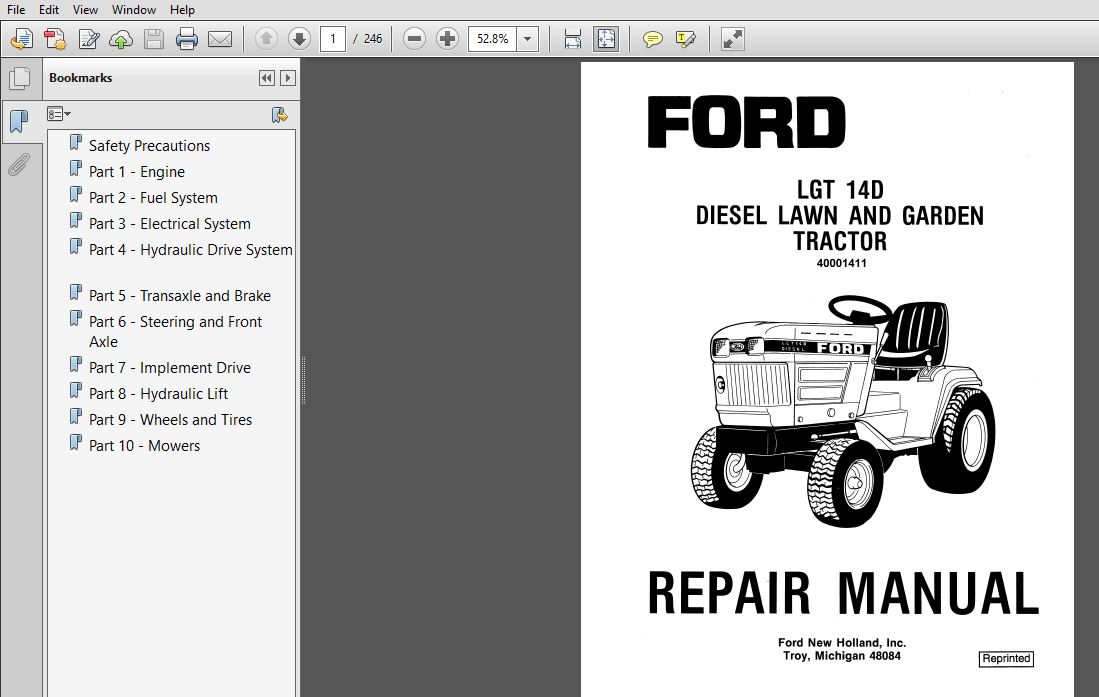Image resolution: width=1099 pixels, height=697 pixels.
Task: Open Part 10 - Mowers bookmark
Action: click(x=144, y=446)
